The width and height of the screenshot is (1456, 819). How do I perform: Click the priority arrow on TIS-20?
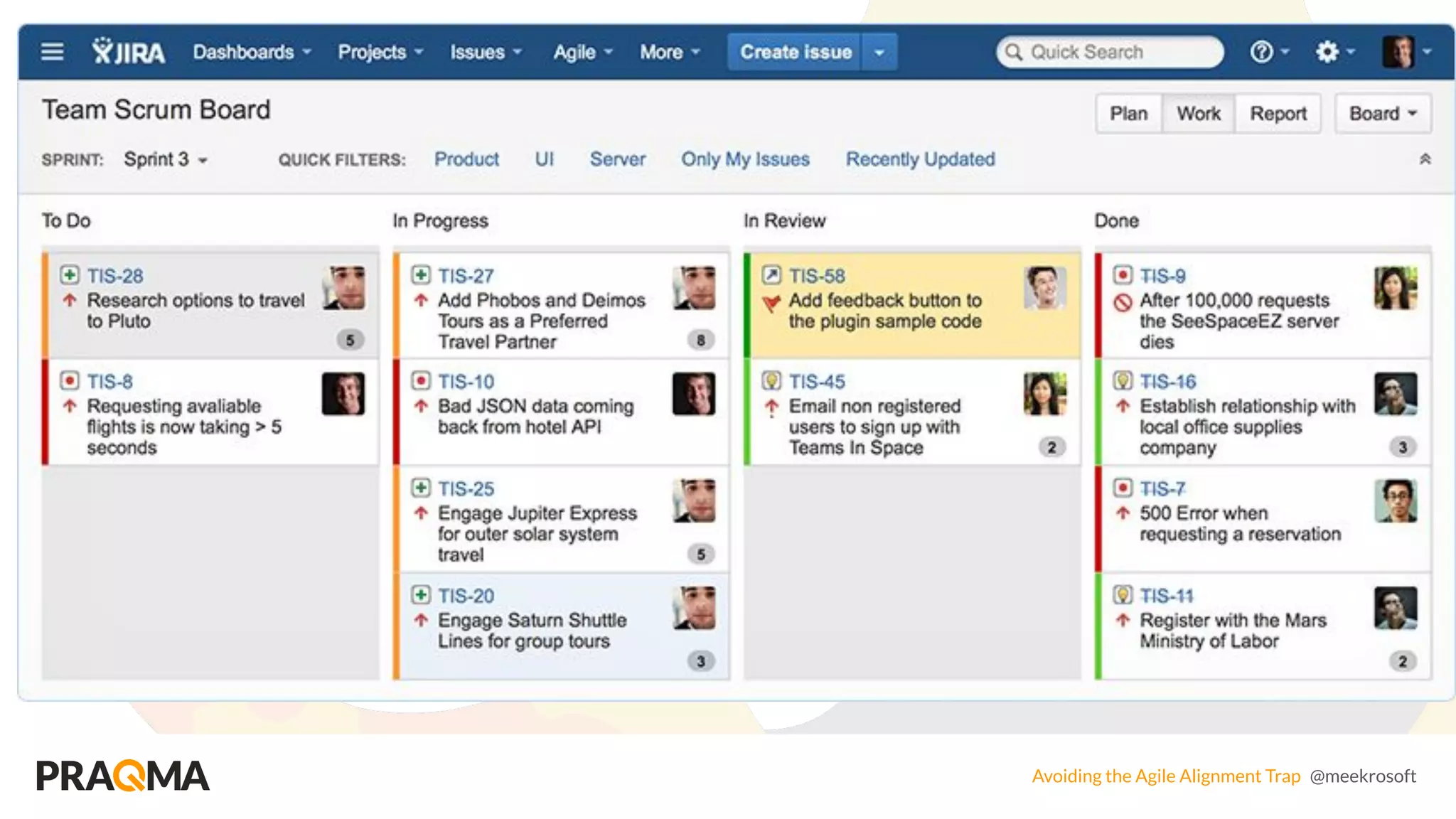421,620
